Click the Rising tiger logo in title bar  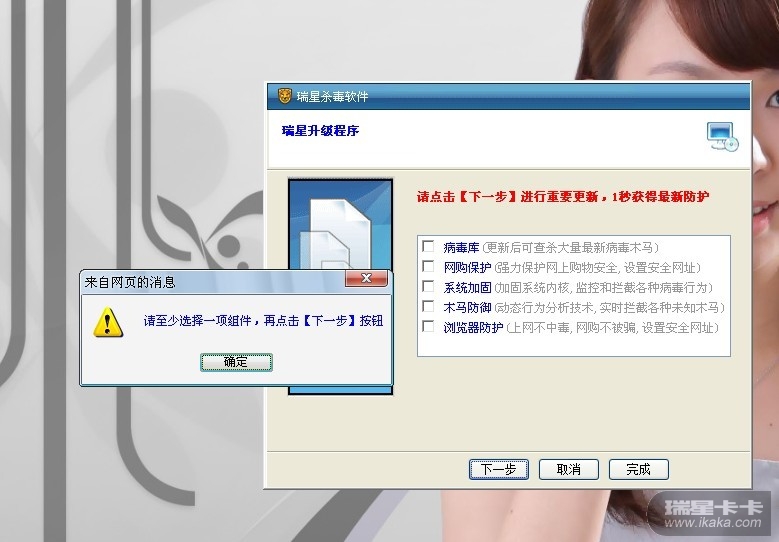tap(284, 96)
